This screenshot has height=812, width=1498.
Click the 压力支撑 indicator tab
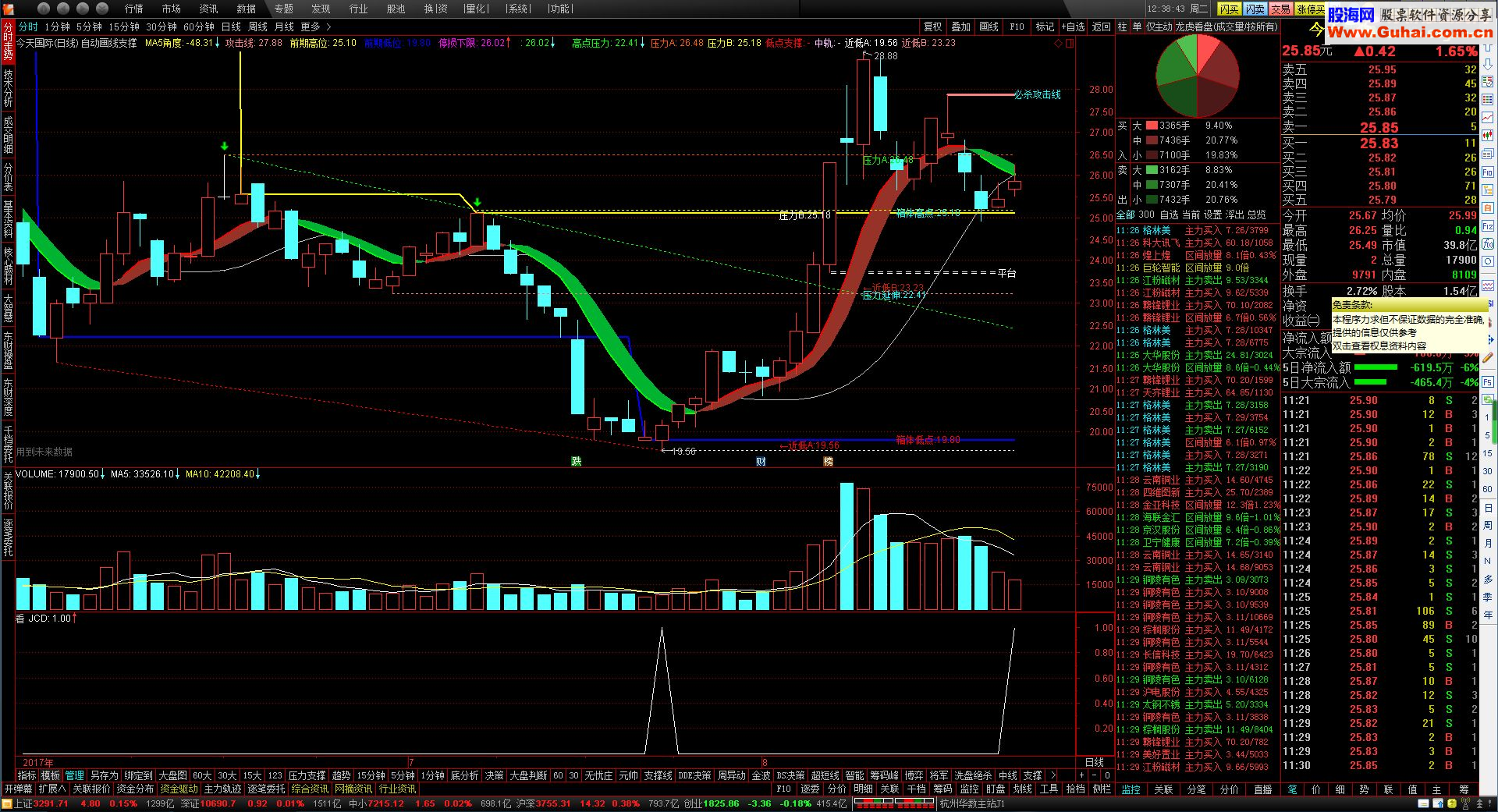click(x=307, y=775)
